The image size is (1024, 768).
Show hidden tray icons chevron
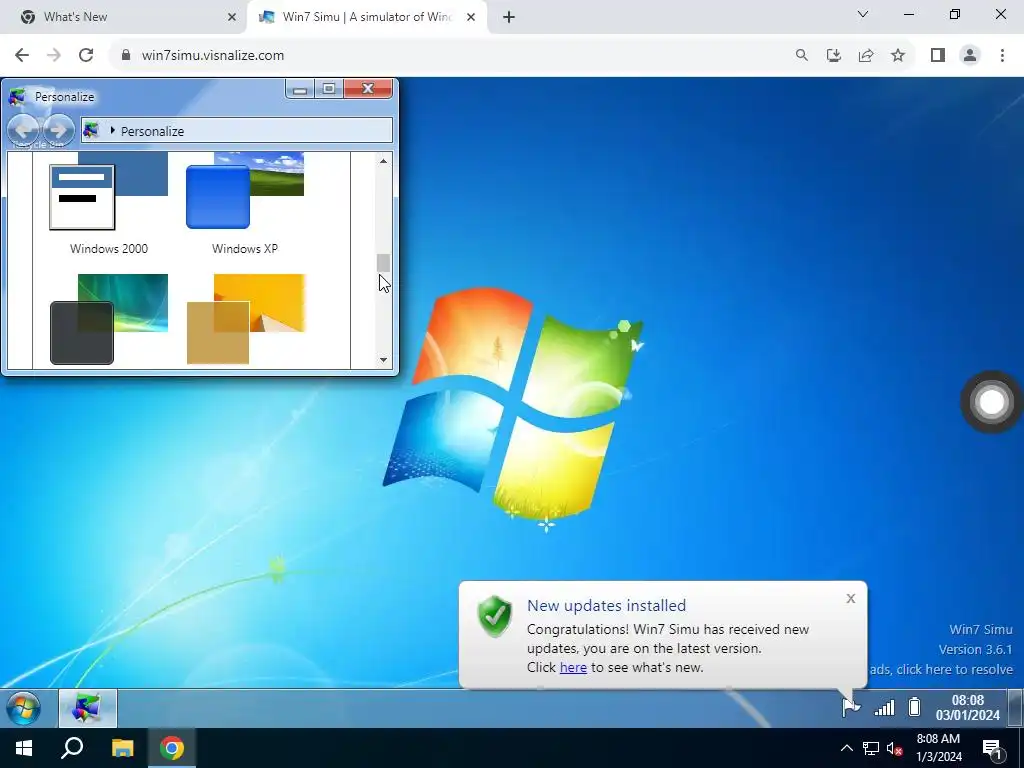click(846, 748)
